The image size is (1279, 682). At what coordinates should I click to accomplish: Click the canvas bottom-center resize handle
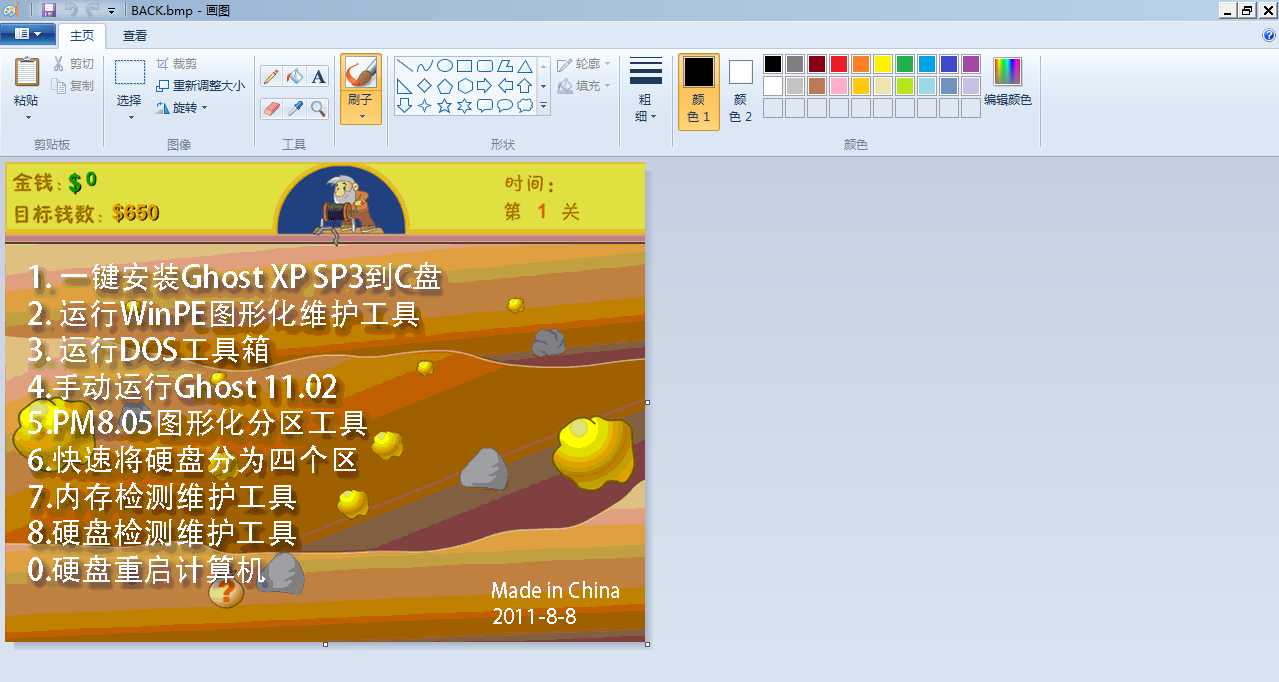click(325, 644)
